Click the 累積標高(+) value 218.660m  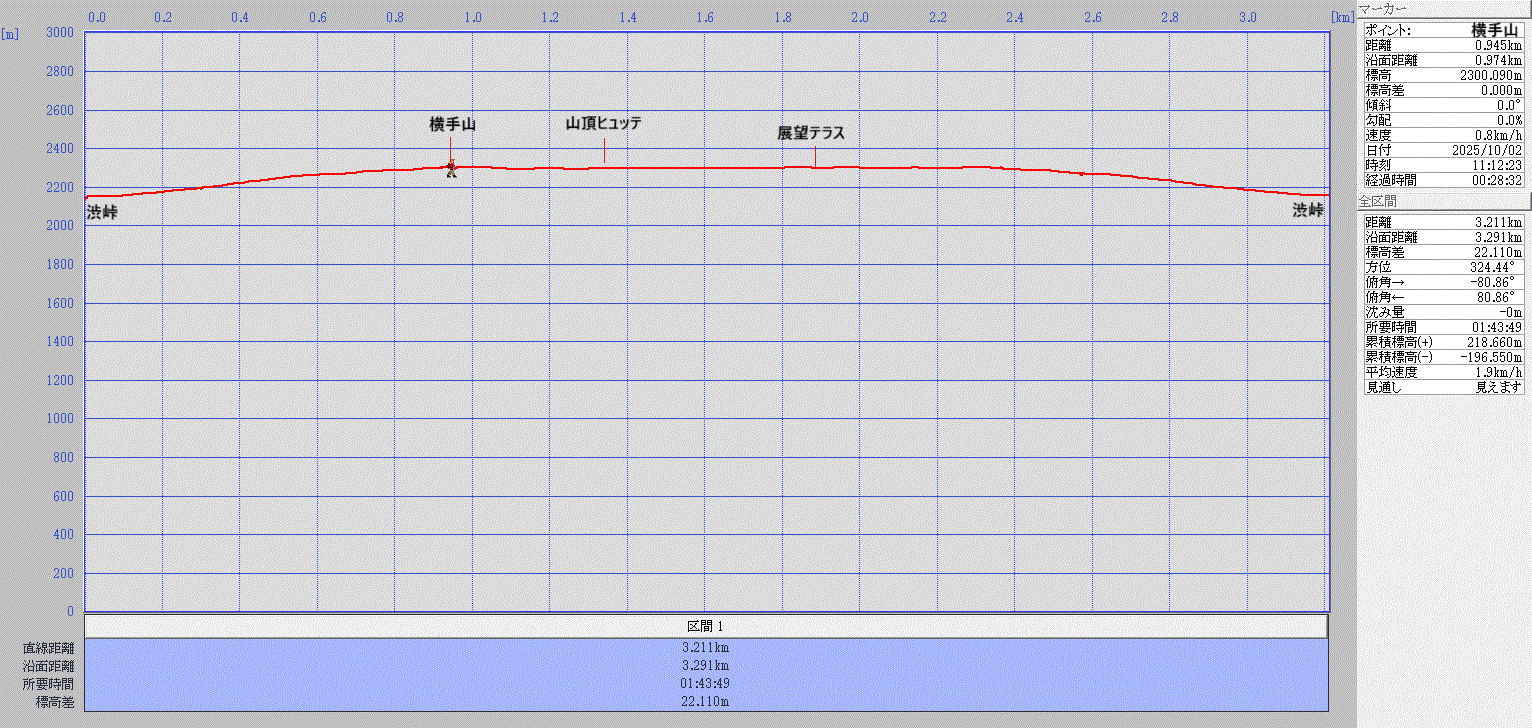pyautogui.click(x=1494, y=342)
